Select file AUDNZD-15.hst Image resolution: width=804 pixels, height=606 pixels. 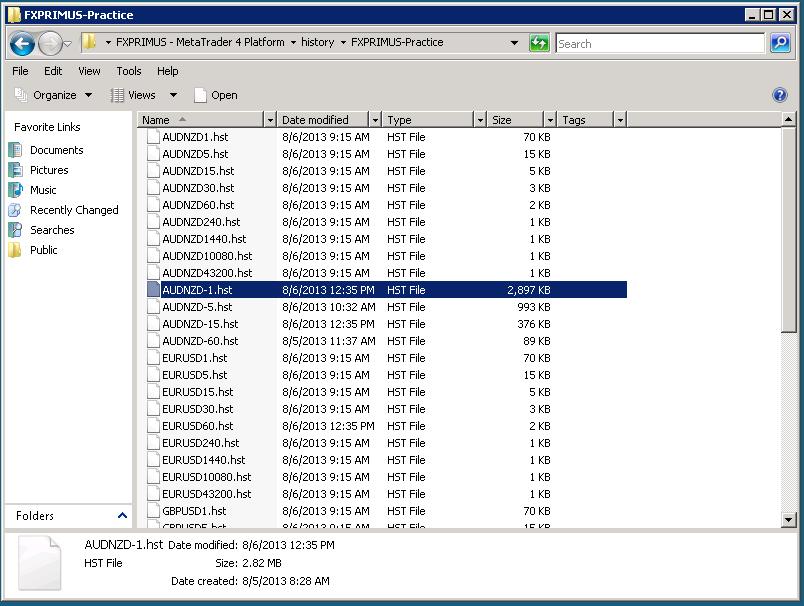pyautogui.click(x=200, y=324)
